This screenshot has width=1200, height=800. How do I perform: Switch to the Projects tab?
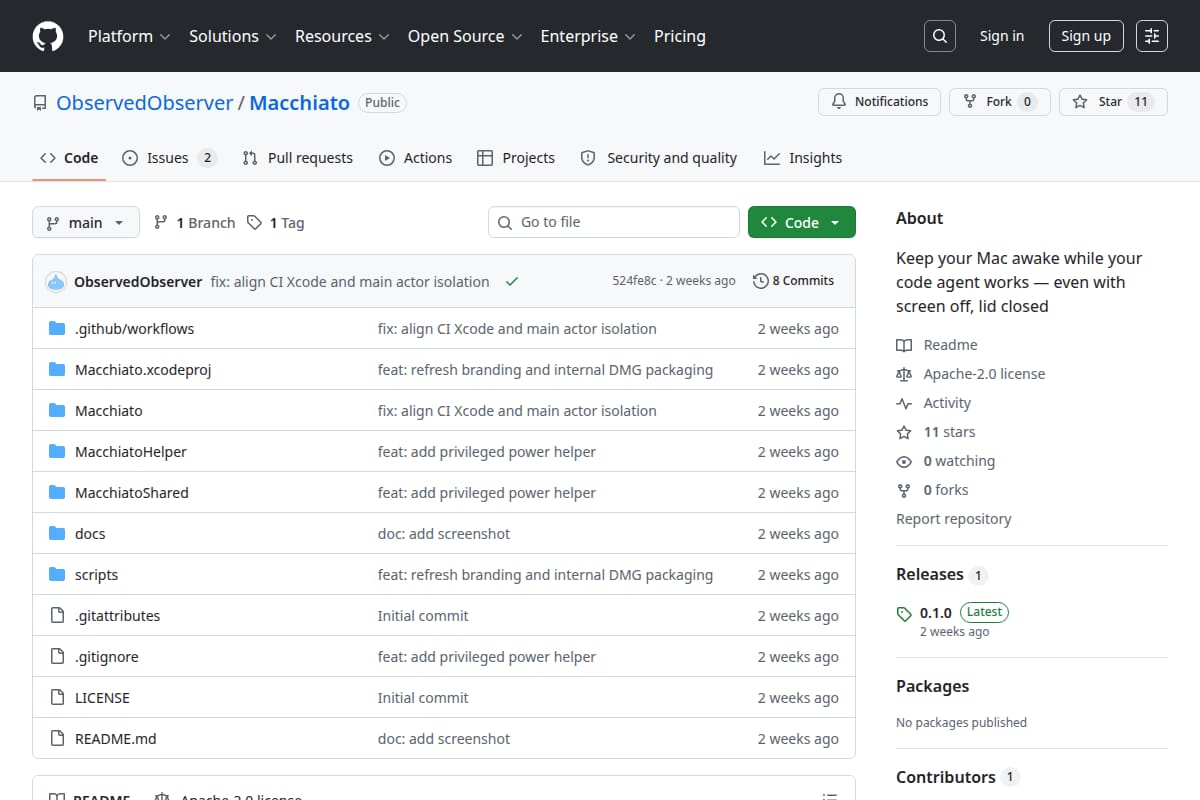pos(516,158)
